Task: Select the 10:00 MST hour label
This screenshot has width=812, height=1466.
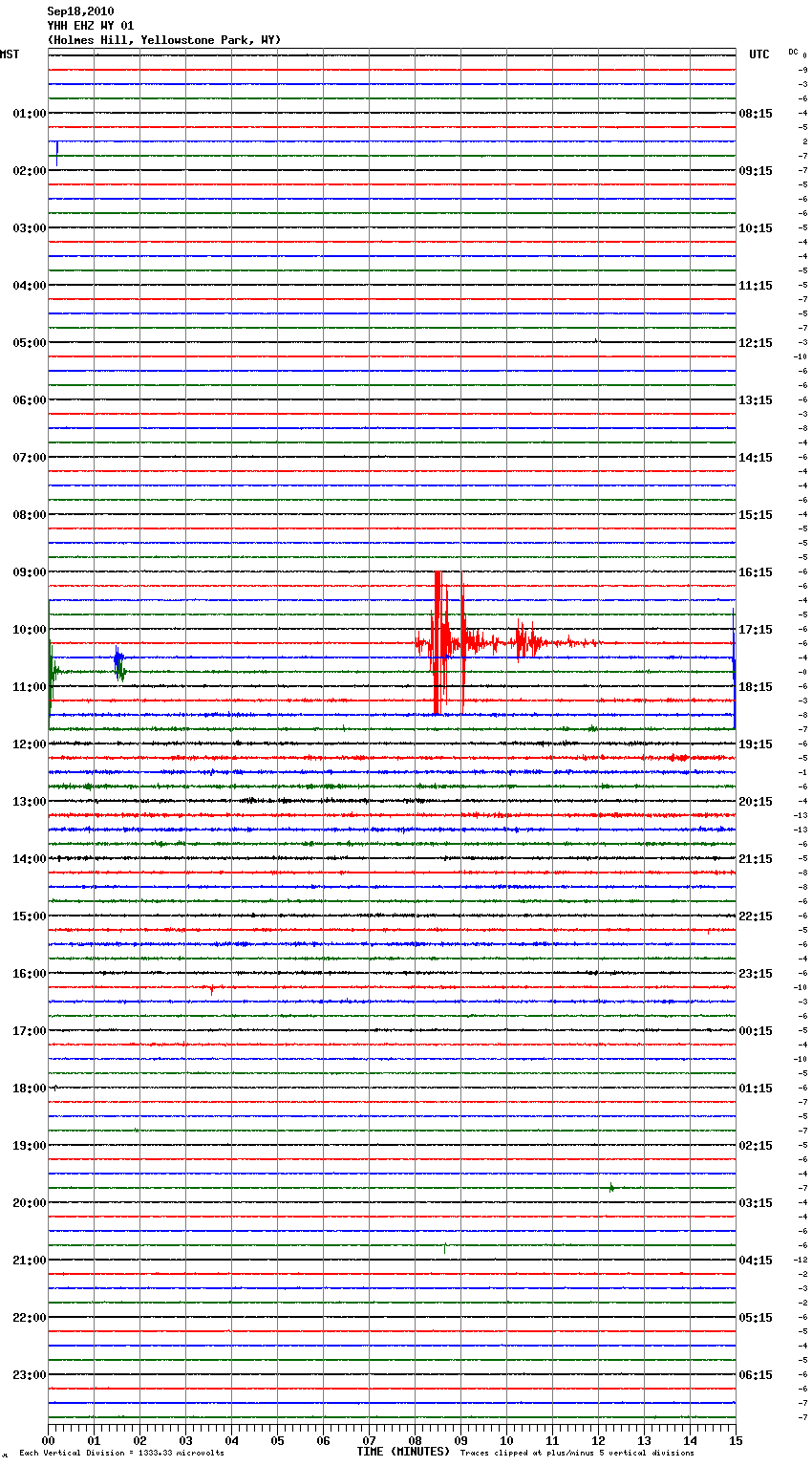Action: point(29,630)
